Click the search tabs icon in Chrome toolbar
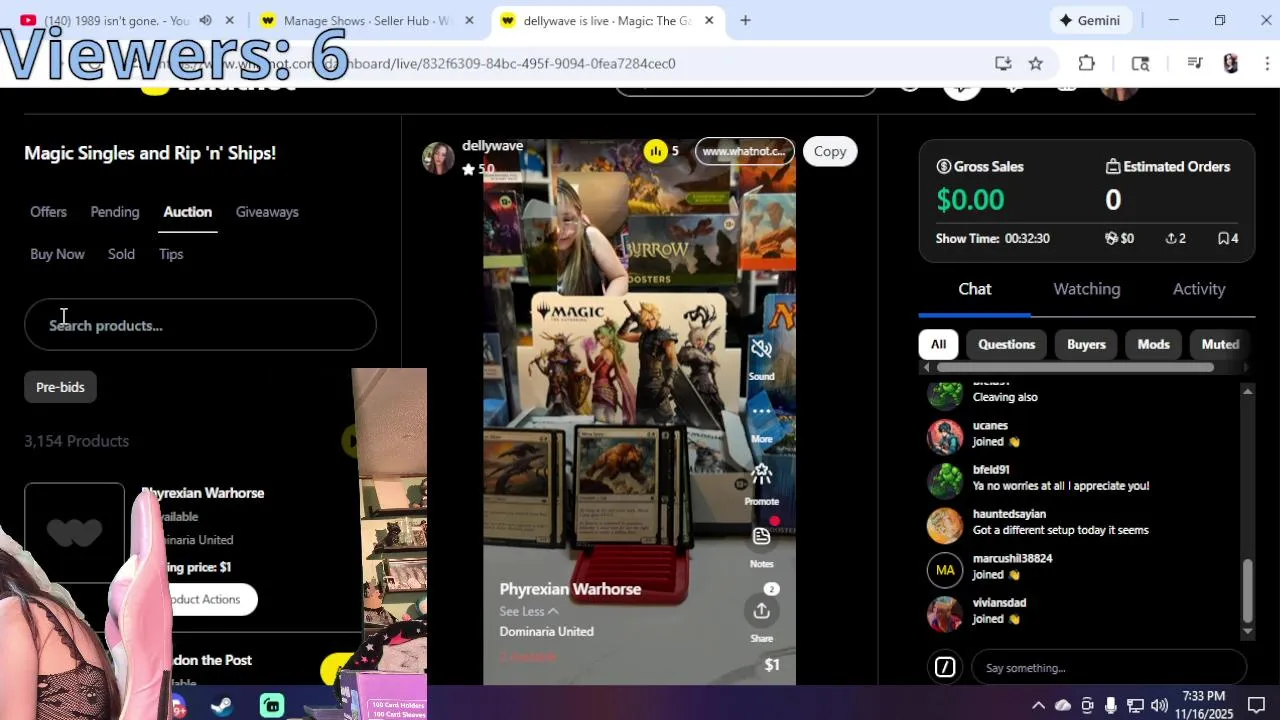Image resolution: width=1280 pixels, height=720 pixels. tap(1140, 63)
